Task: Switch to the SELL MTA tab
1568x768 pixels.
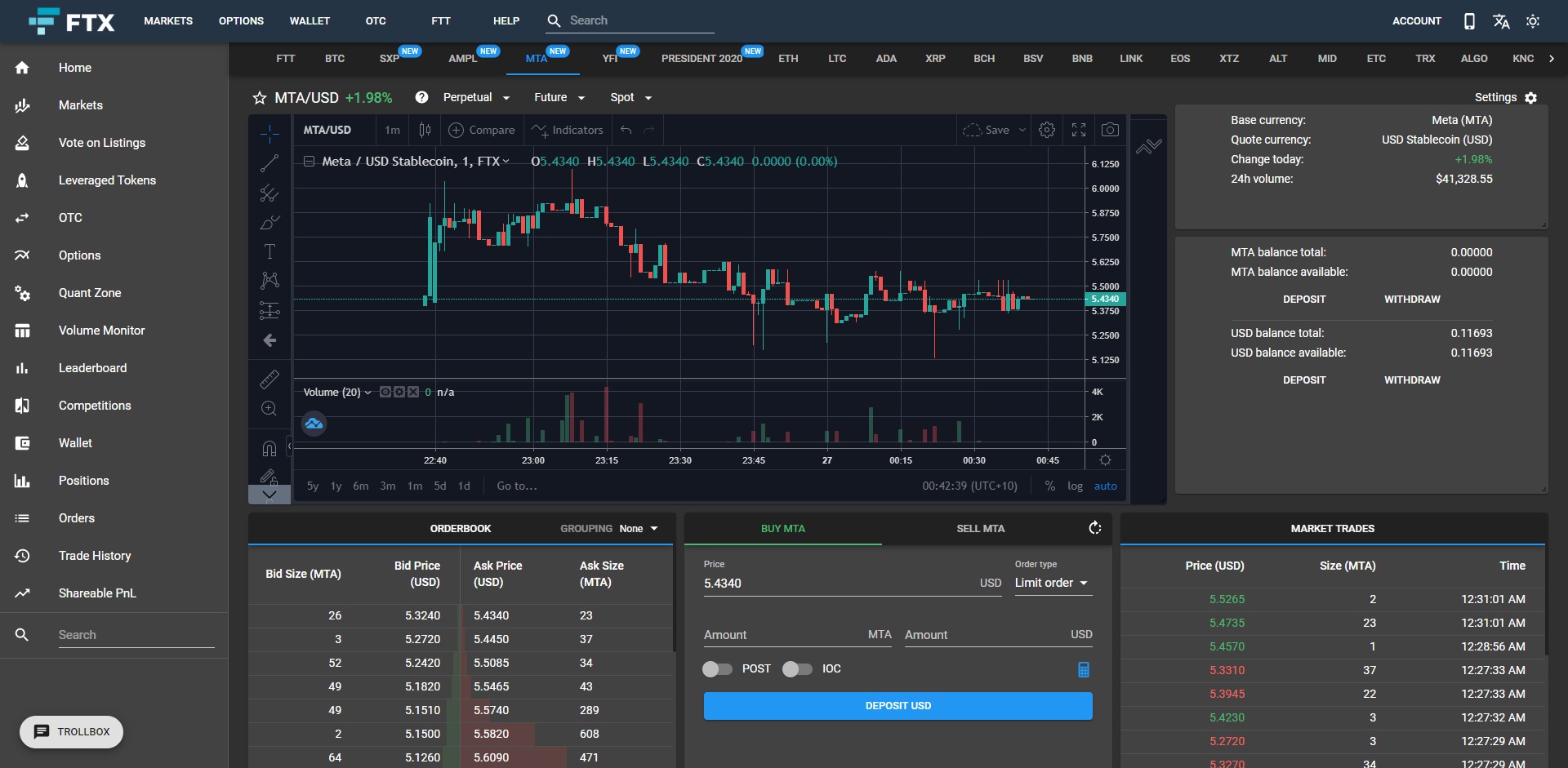Action: [980, 529]
